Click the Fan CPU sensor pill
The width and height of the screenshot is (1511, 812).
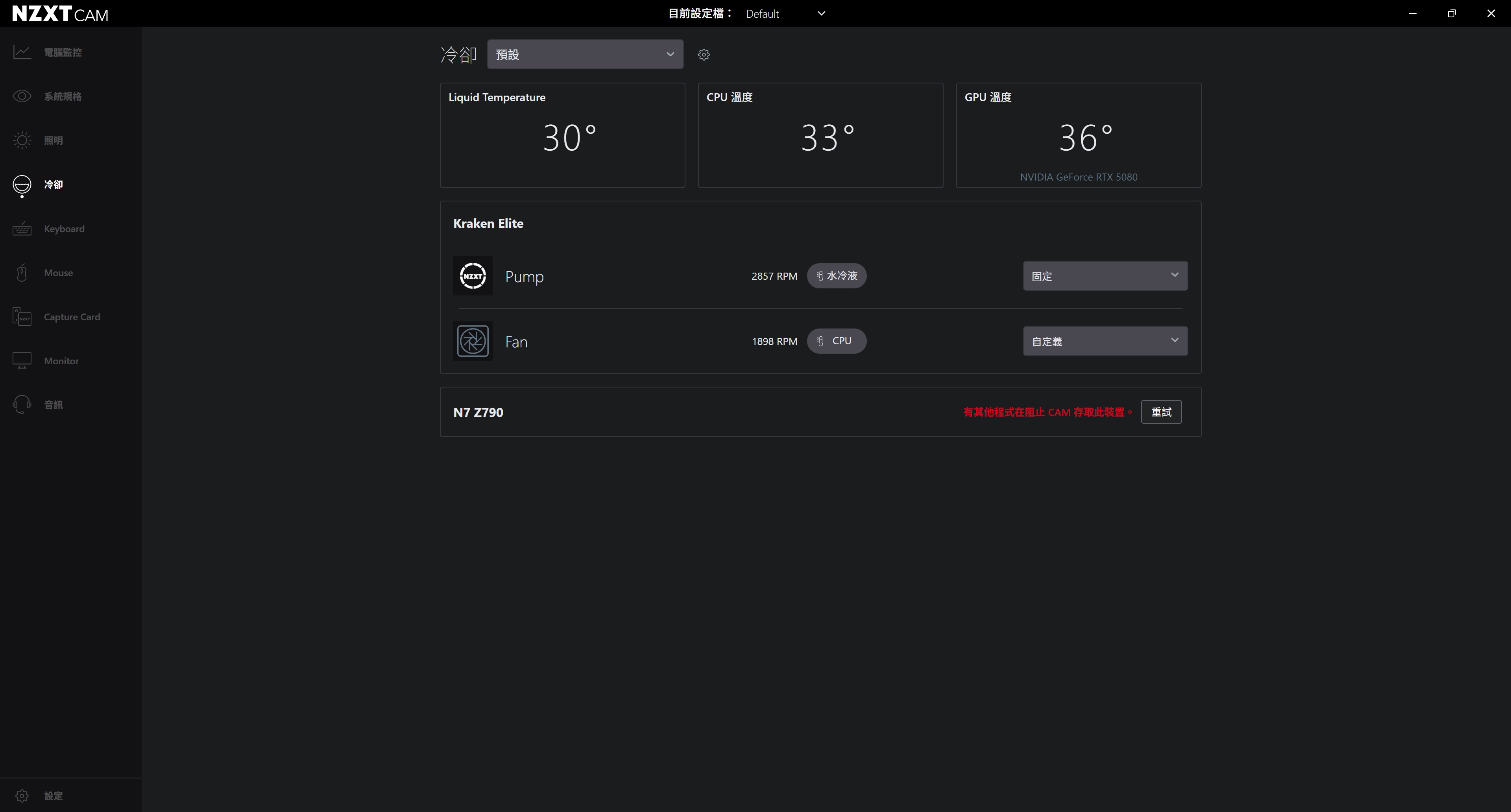(x=837, y=341)
